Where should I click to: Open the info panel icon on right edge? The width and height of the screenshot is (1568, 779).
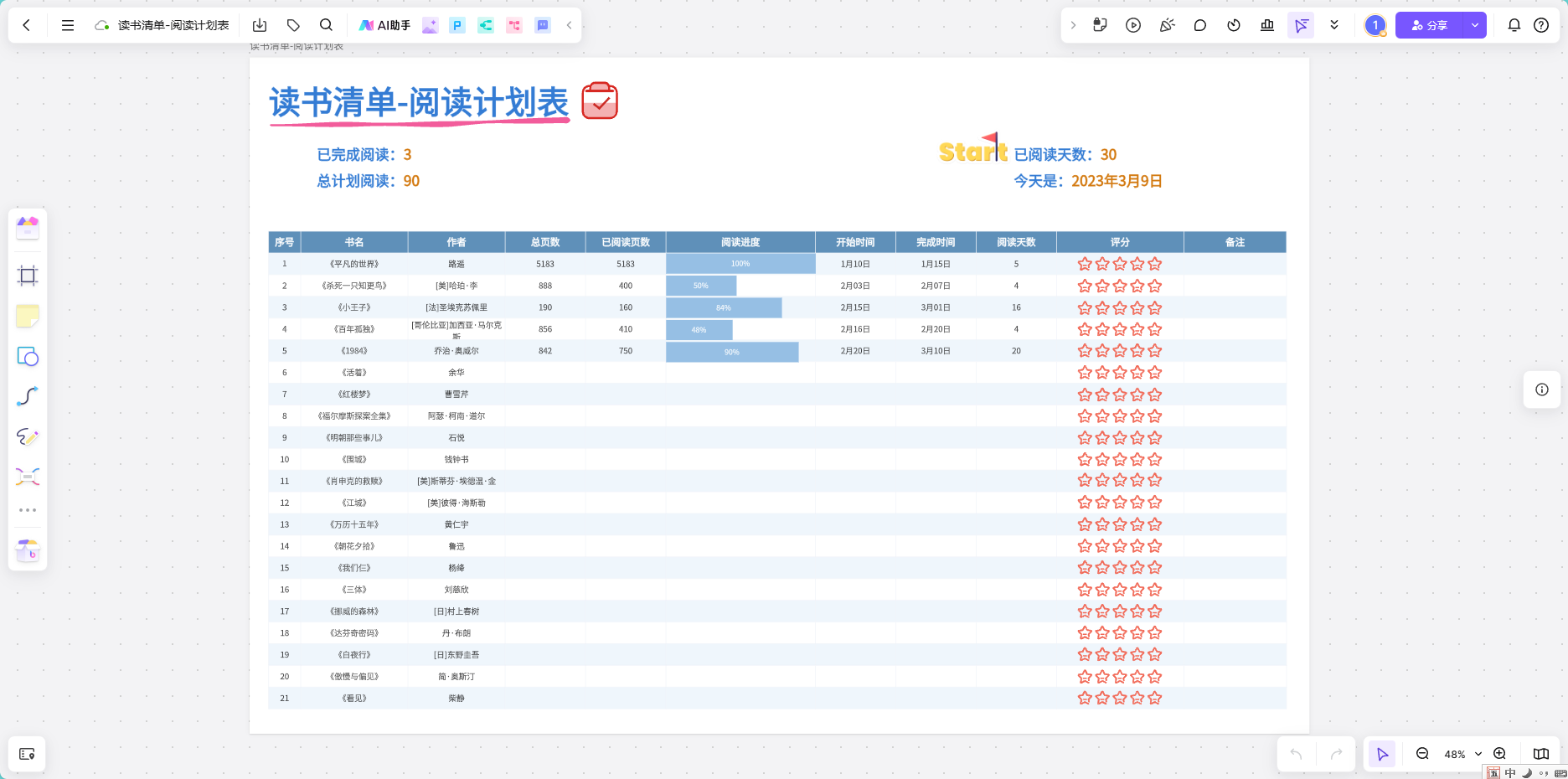pyautogui.click(x=1542, y=389)
